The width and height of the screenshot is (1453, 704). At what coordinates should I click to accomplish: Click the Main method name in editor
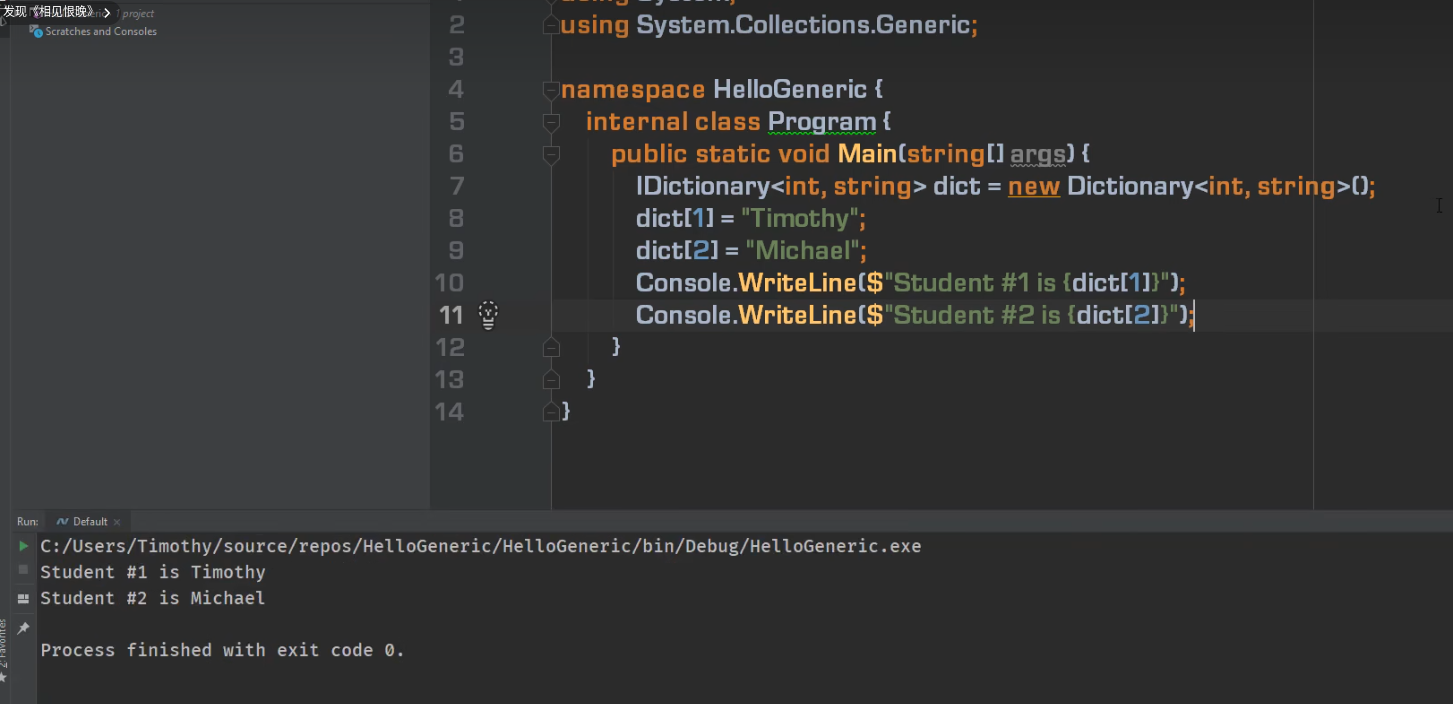(867, 154)
